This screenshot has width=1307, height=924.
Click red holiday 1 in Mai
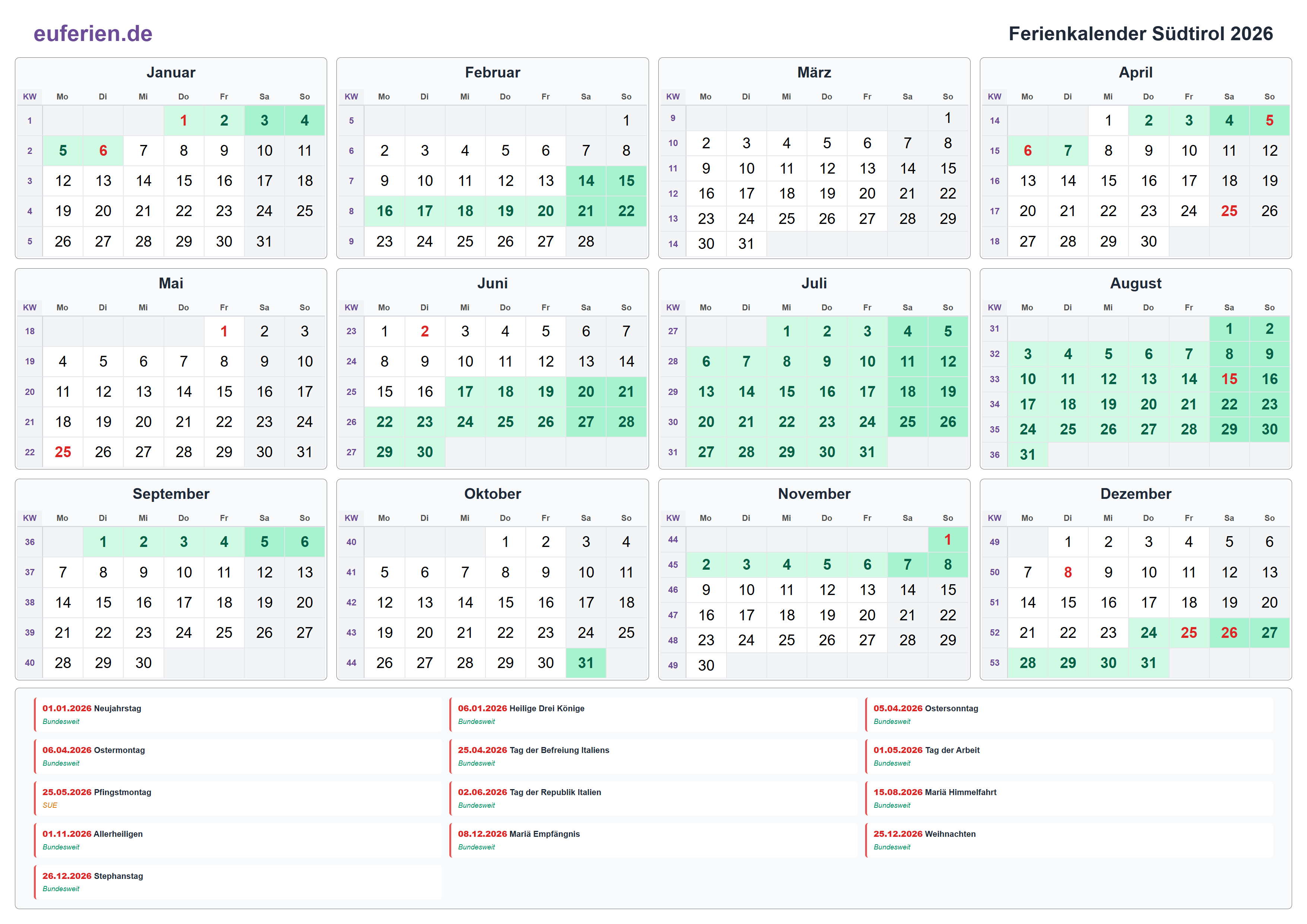click(x=224, y=331)
